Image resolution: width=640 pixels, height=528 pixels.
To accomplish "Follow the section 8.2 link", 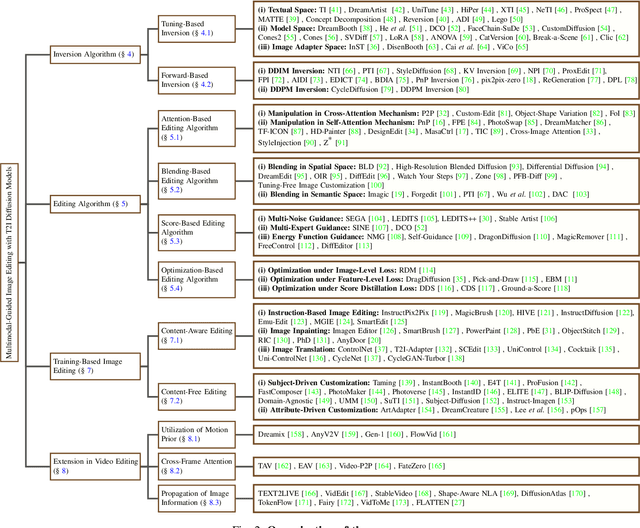I will coord(174,471).
